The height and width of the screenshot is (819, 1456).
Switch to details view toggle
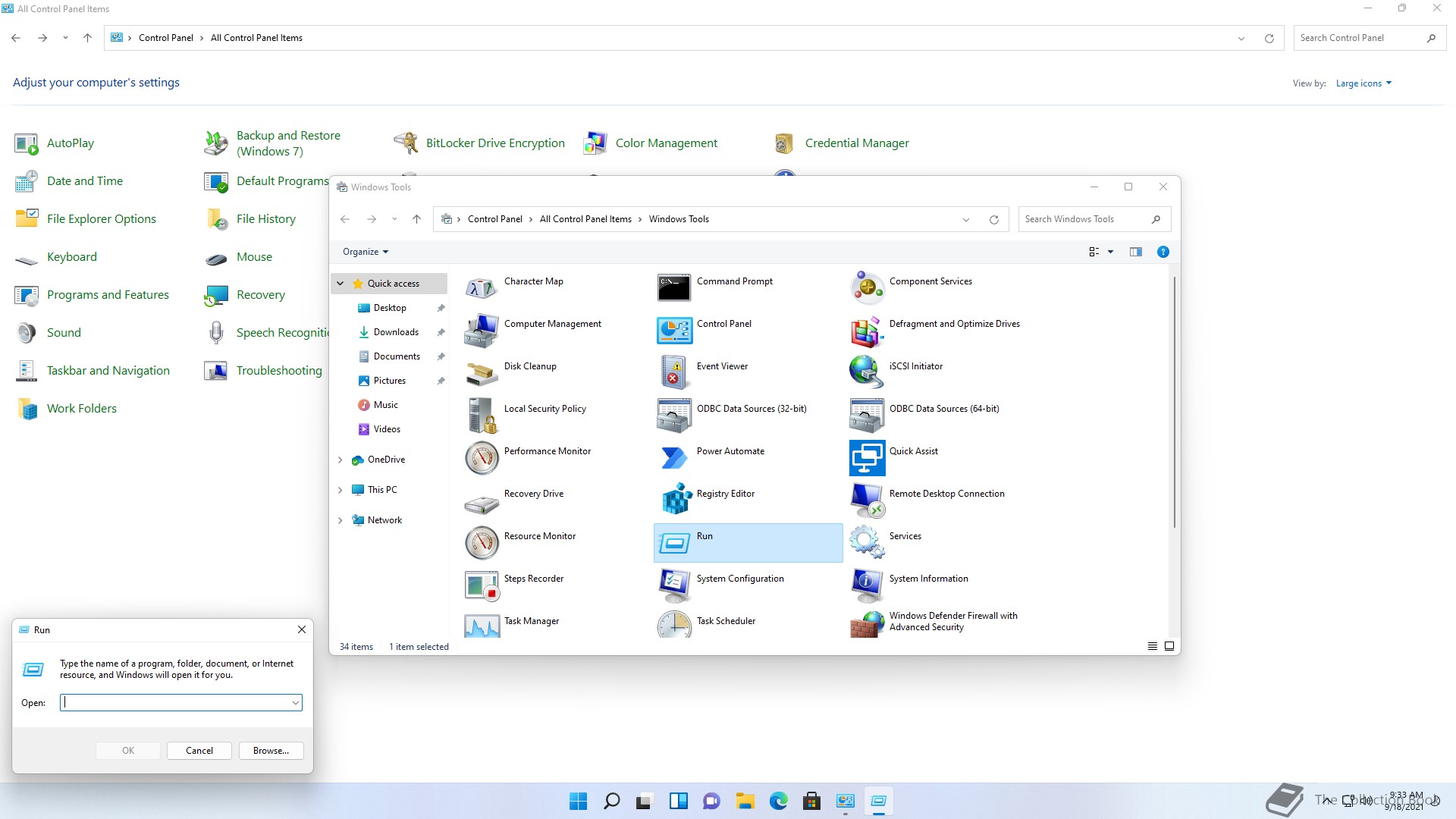pyautogui.click(x=1152, y=646)
